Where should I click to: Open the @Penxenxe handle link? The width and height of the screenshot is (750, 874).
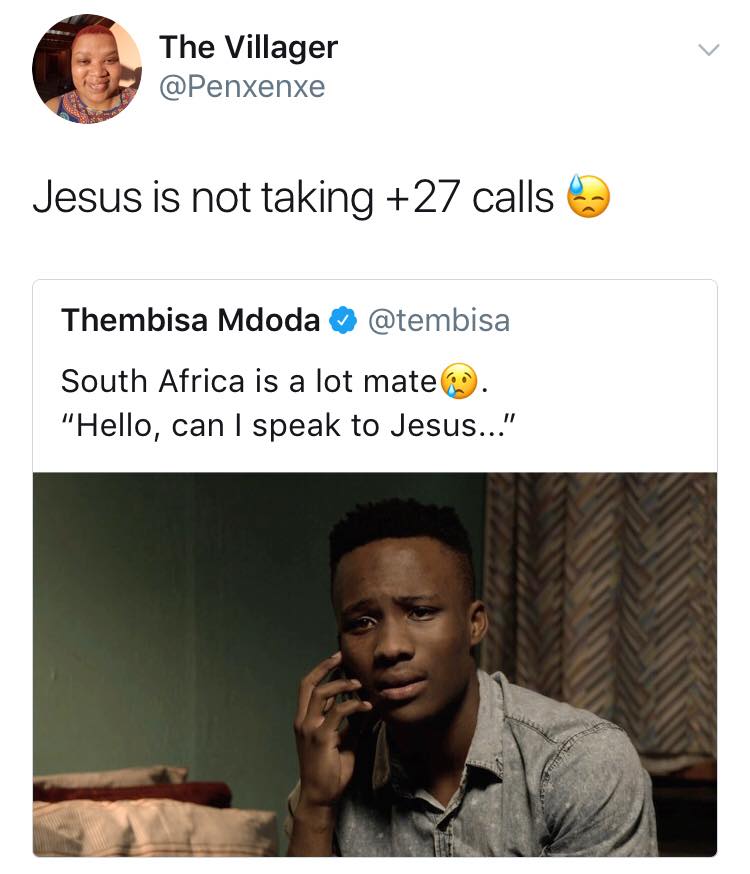click(242, 87)
